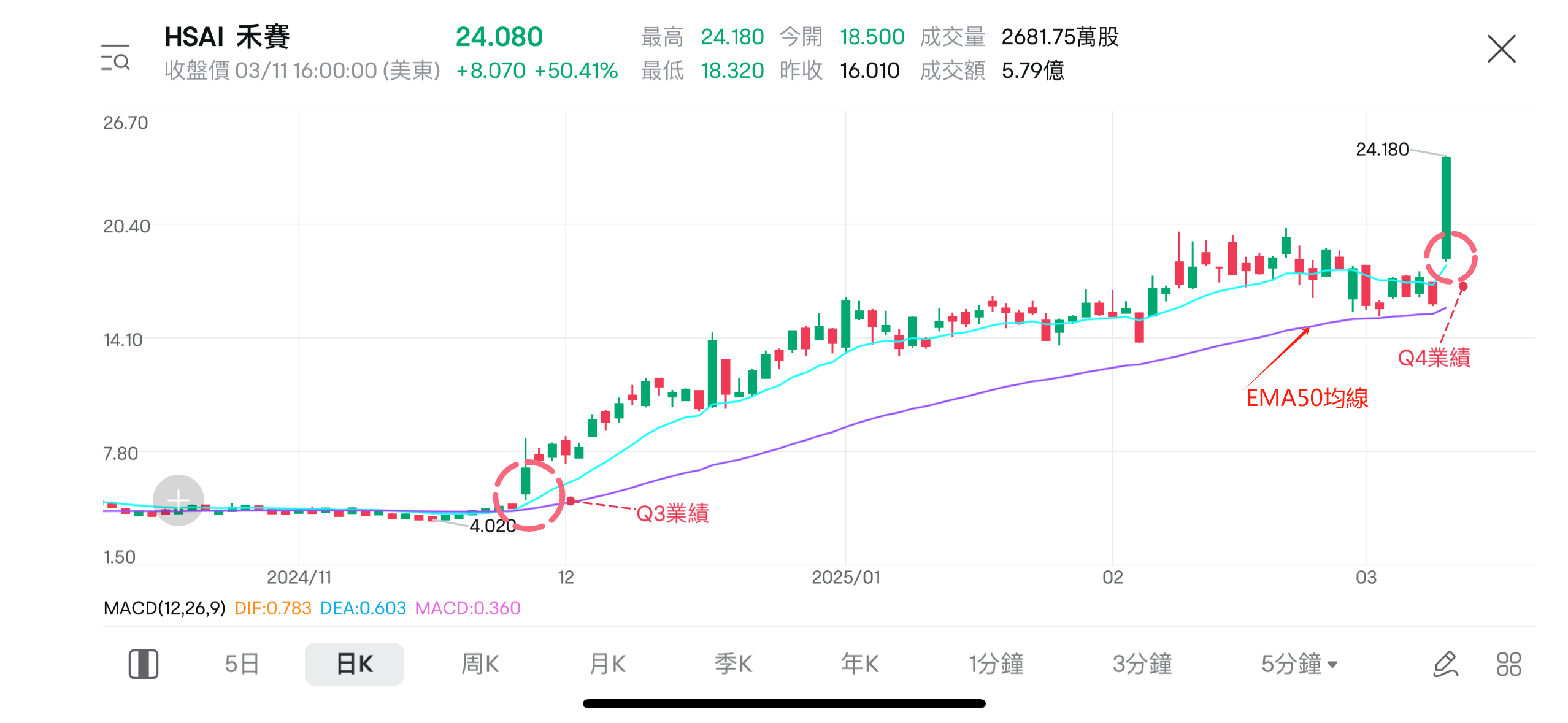1568x723 pixels.
Task: Switch to the 周K weekly chart tab
Action: (x=480, y=663)
